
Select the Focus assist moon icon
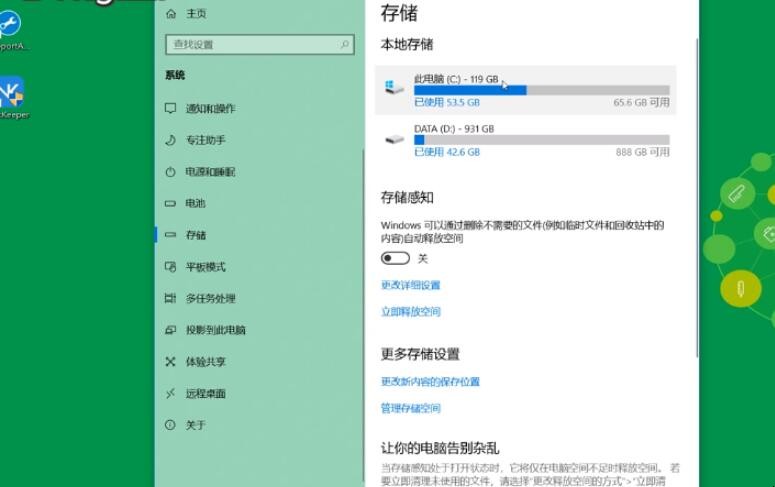point(171,140)
